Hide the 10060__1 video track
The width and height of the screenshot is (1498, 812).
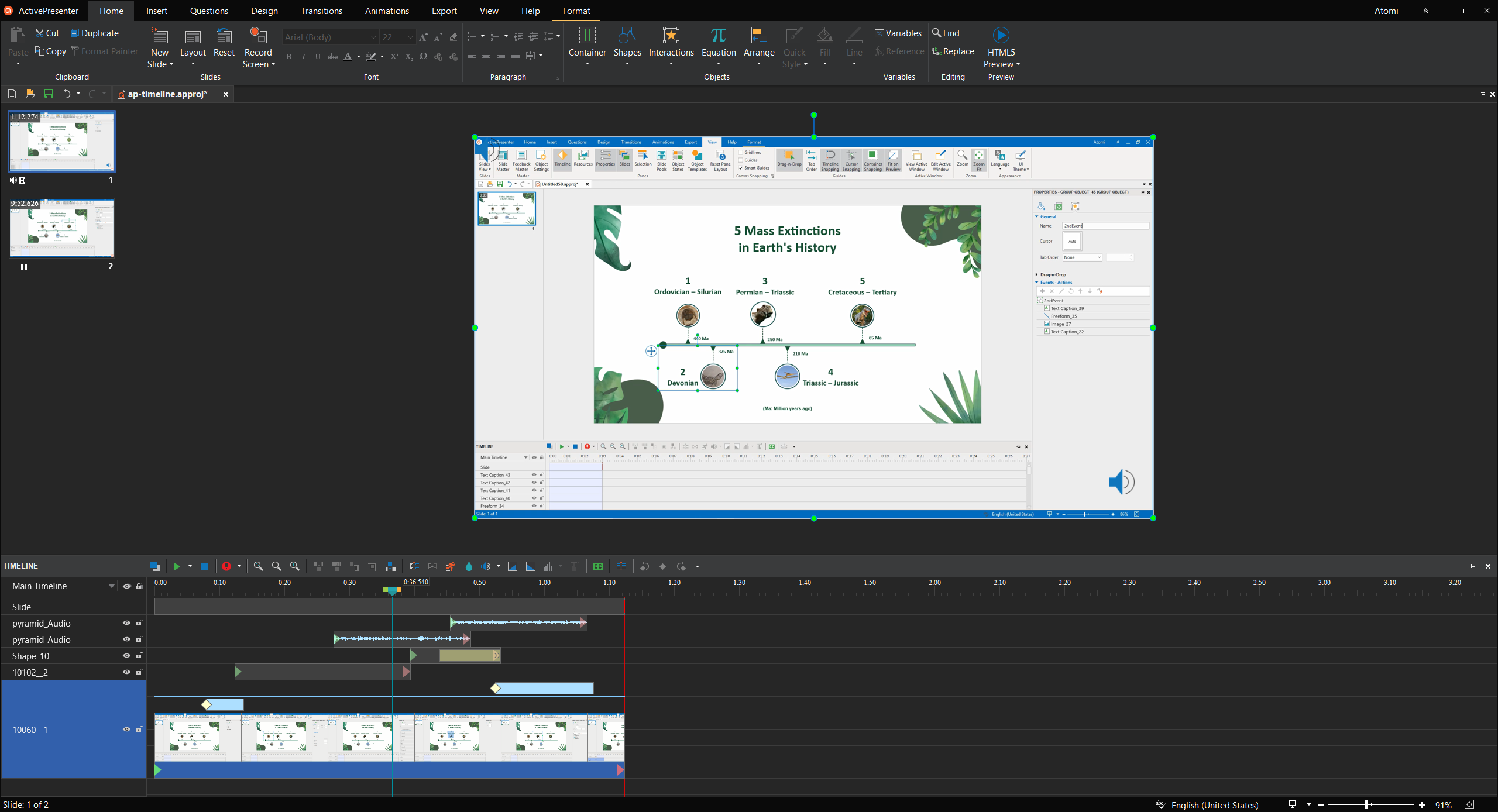126,730
